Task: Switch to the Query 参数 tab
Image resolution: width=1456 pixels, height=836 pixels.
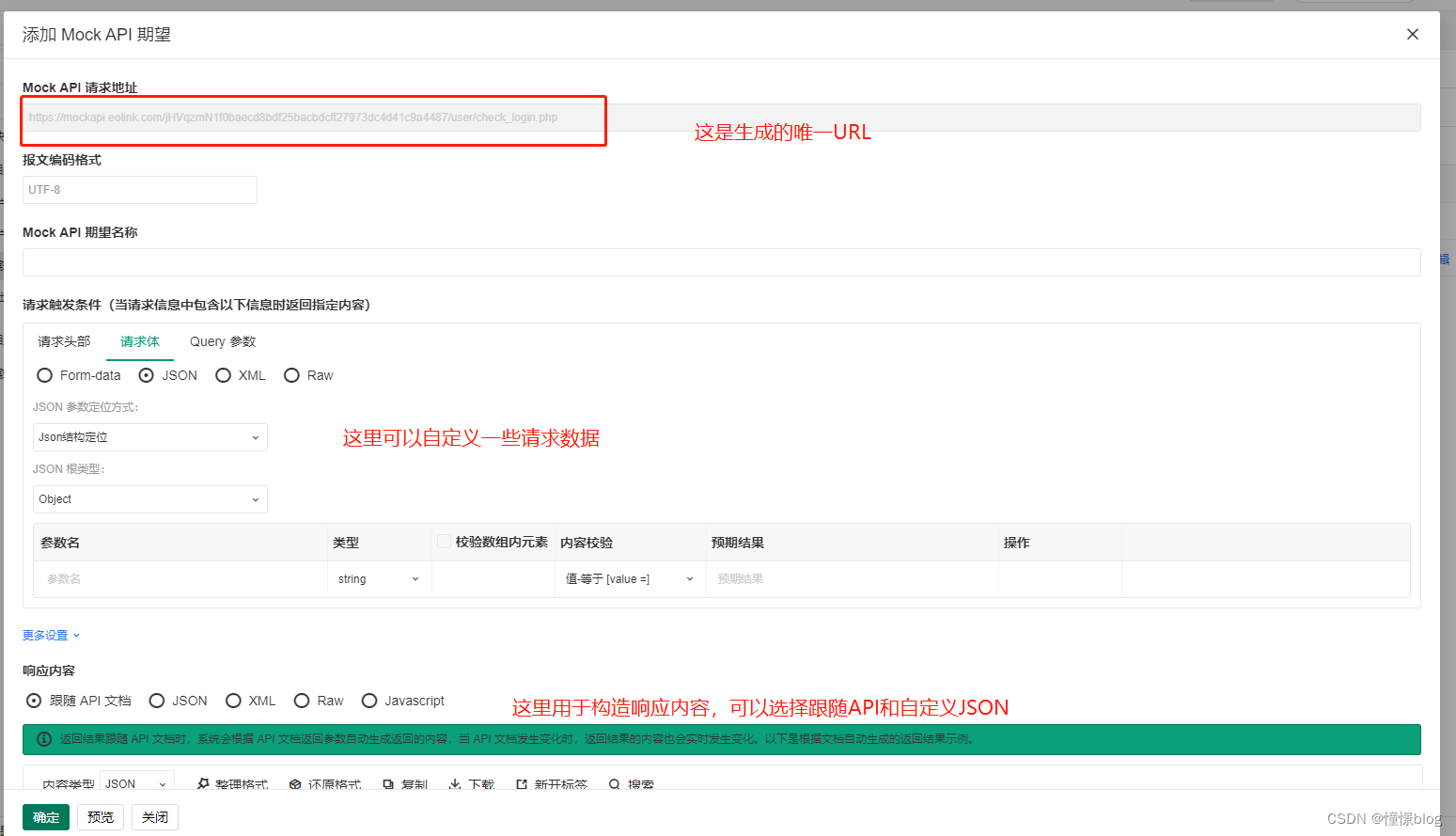Action: click(223, 341)
